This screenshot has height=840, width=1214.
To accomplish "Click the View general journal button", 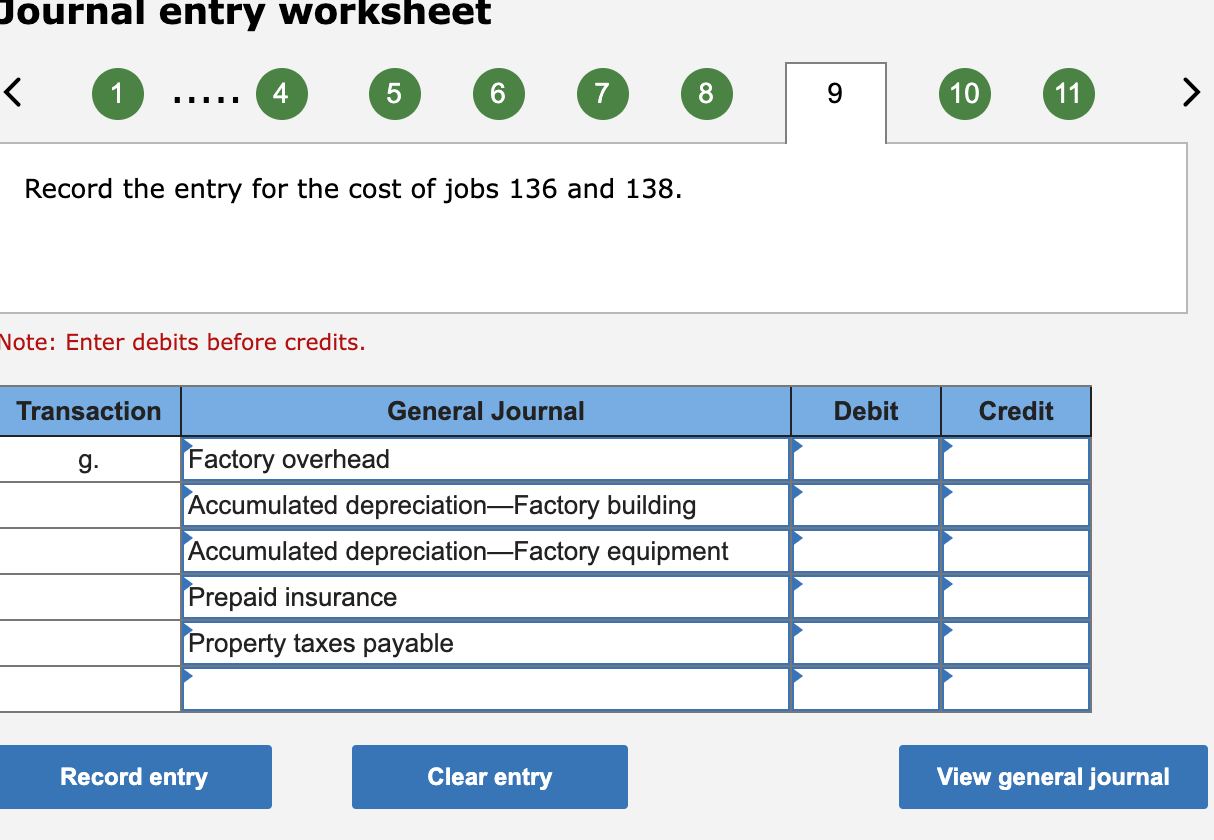I will (x=1051, y=776).
